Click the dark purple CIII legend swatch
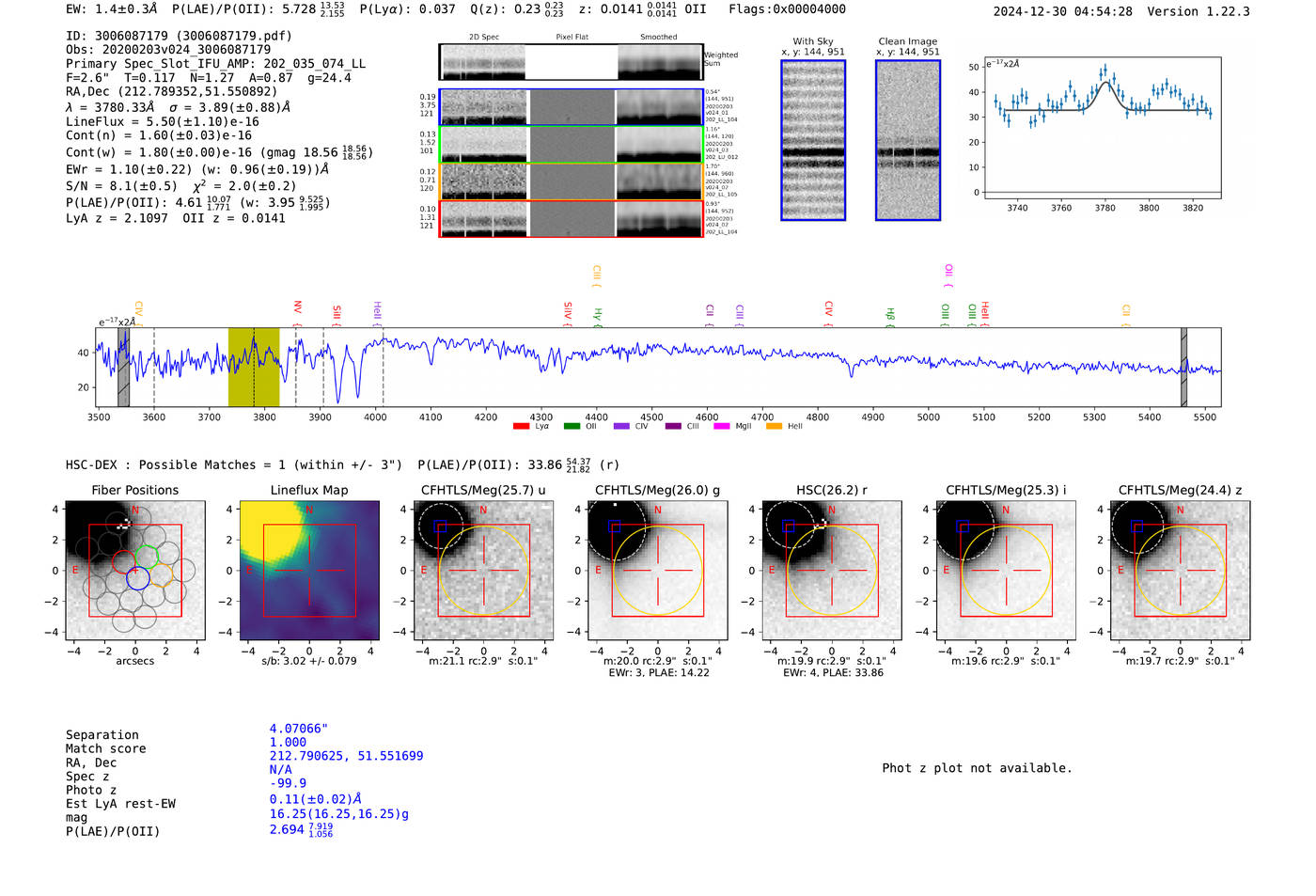 (x=673, y=426)
